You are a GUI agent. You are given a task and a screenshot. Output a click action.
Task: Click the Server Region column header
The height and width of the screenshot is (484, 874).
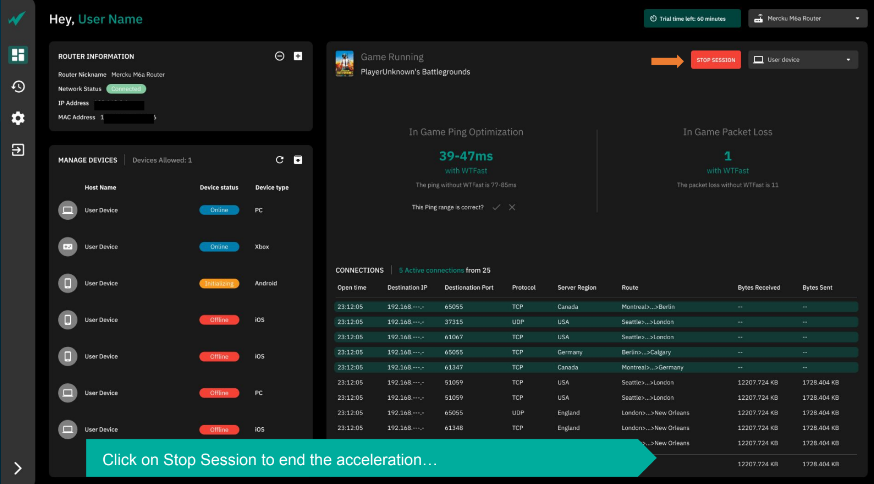[576, 287]
